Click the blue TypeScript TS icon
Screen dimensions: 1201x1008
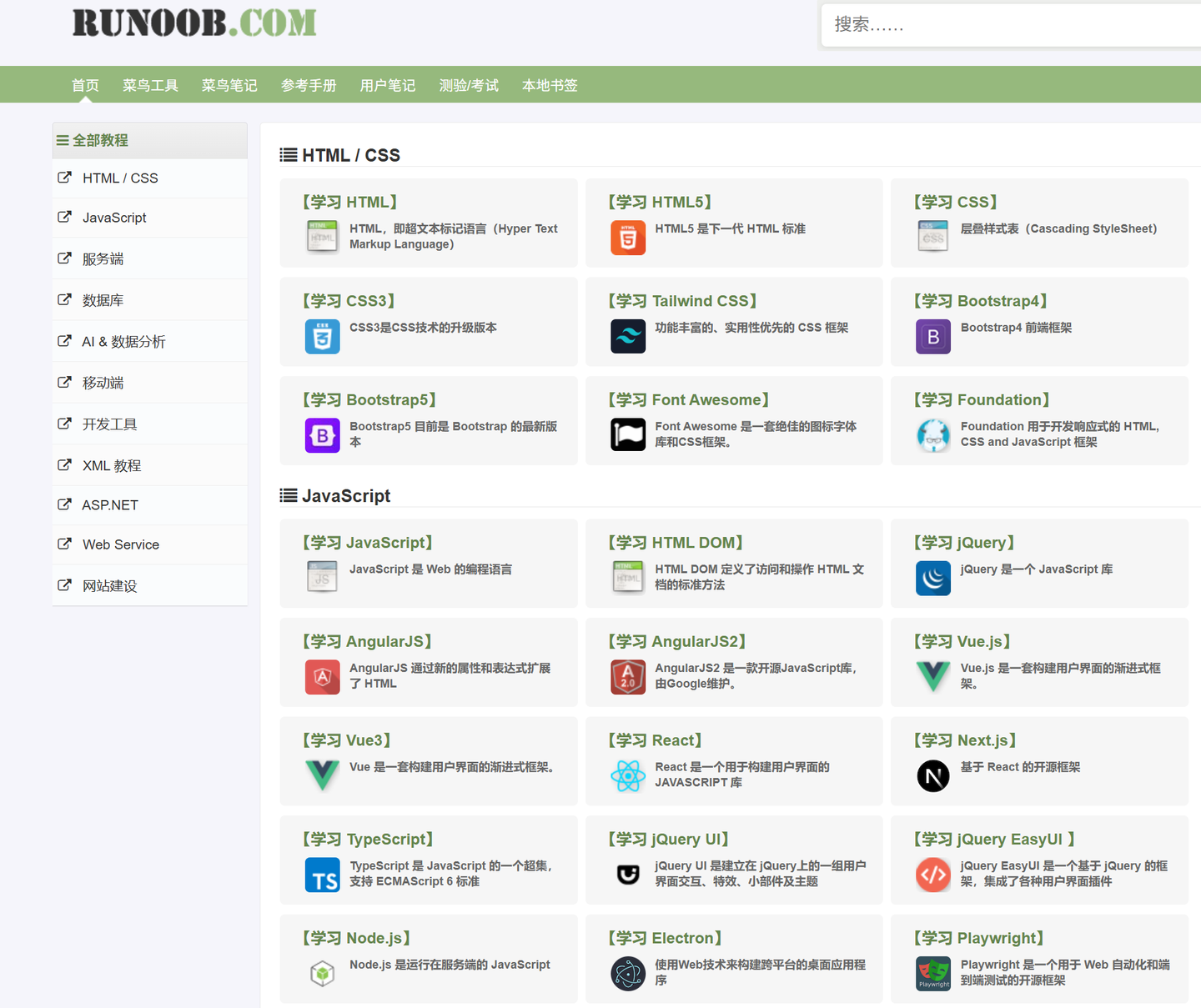(322, 875)
